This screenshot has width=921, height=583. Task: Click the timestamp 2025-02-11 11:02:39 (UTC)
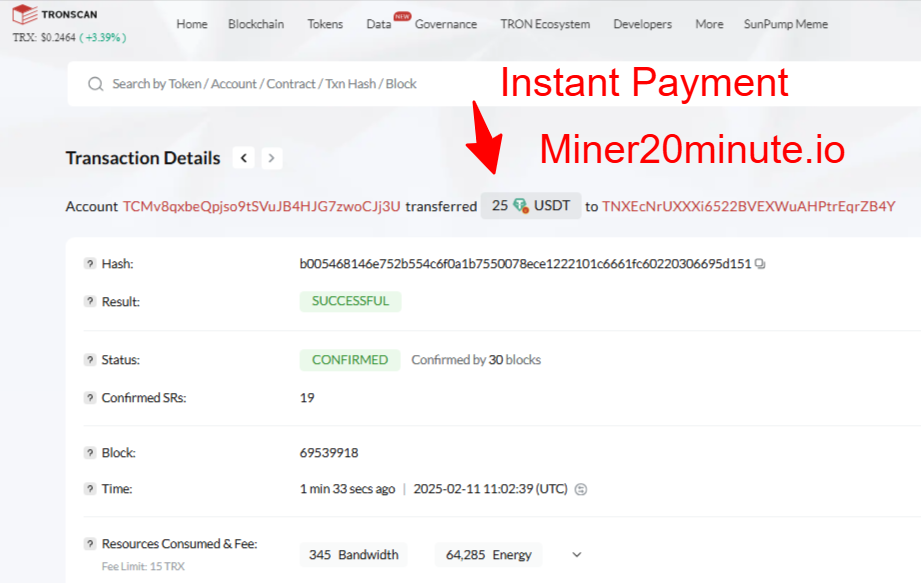coord(490,488)
